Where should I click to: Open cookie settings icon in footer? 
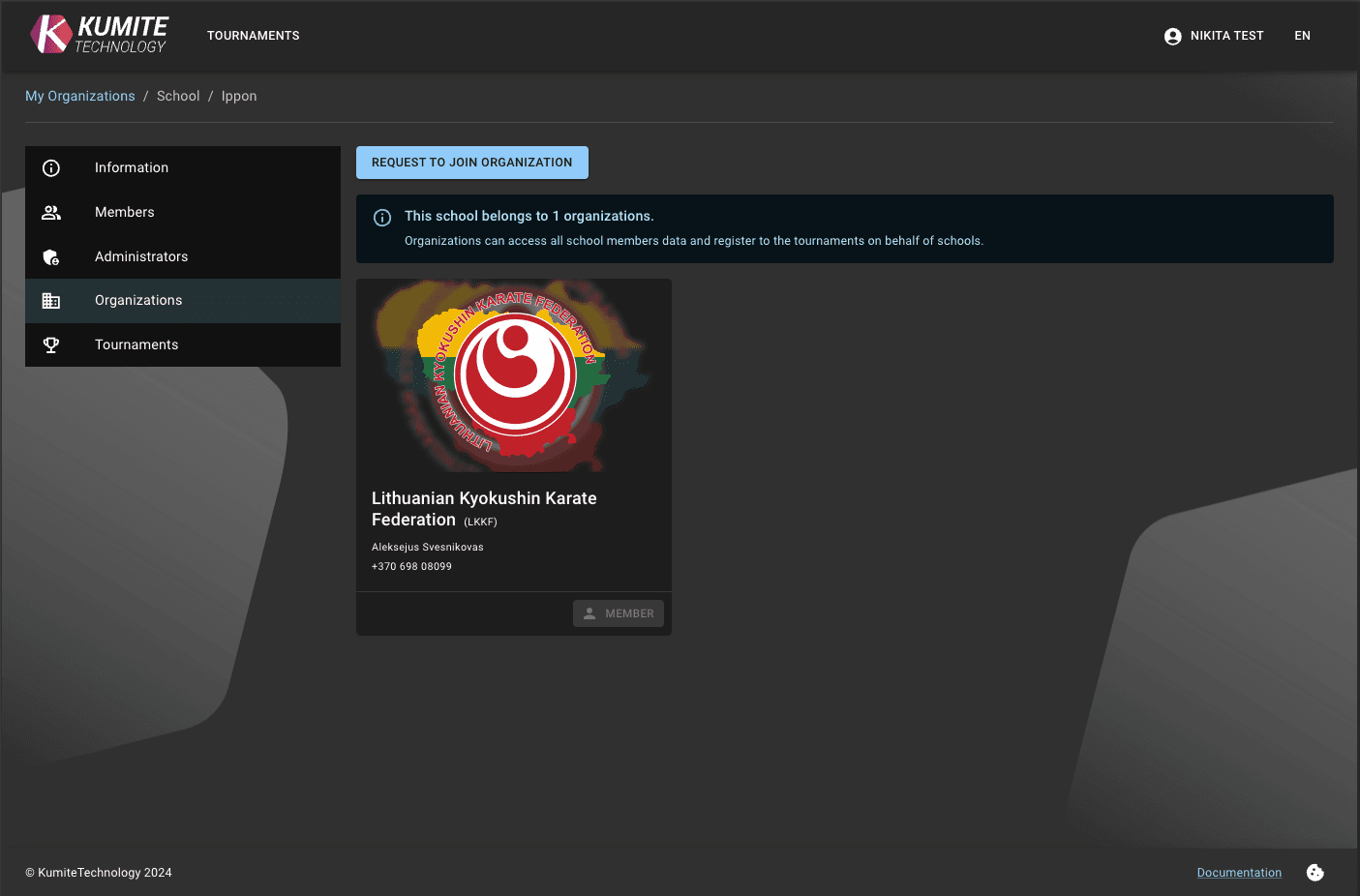coord(1315,873)
